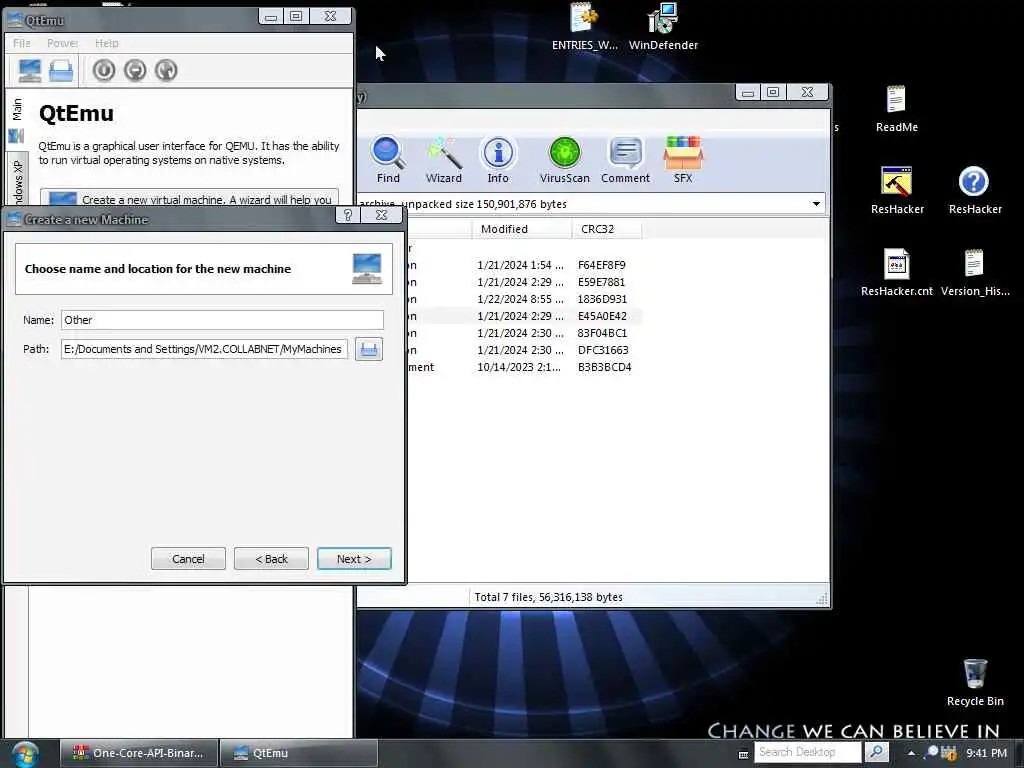Image resolution: width=1024 pixels, height=768 pixels.
Task: Click the keyboard icon left of Search Desktop
Action: tap(743, 754)
